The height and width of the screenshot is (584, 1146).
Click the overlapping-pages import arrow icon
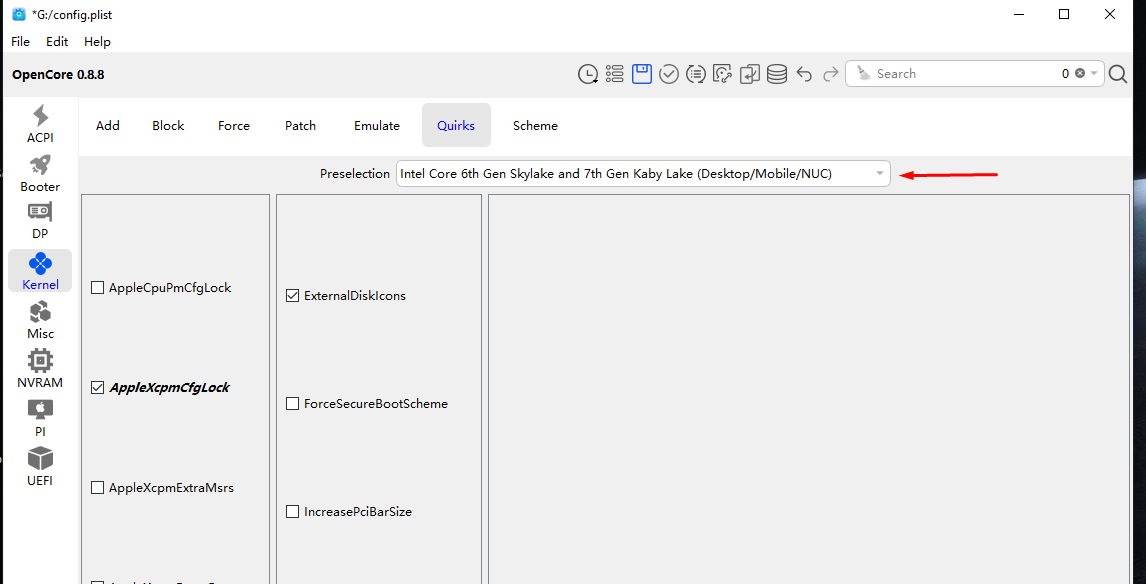coord(750,74)
